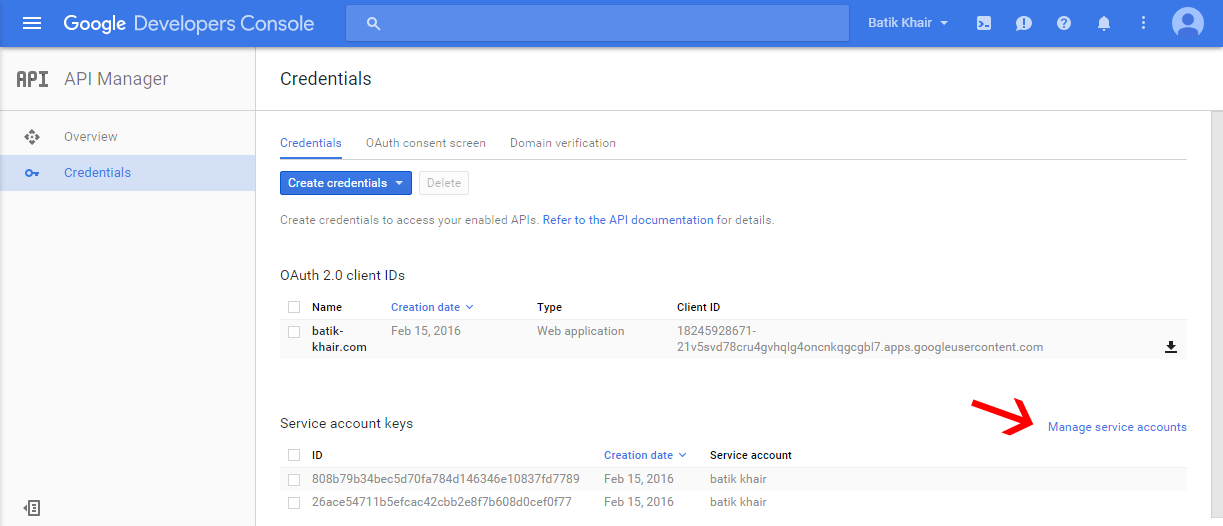Click key ID 808b79b34bec5d70fa784d146346e10837fd7789
The image size is (1223, 526).
(x=446, y=479)
